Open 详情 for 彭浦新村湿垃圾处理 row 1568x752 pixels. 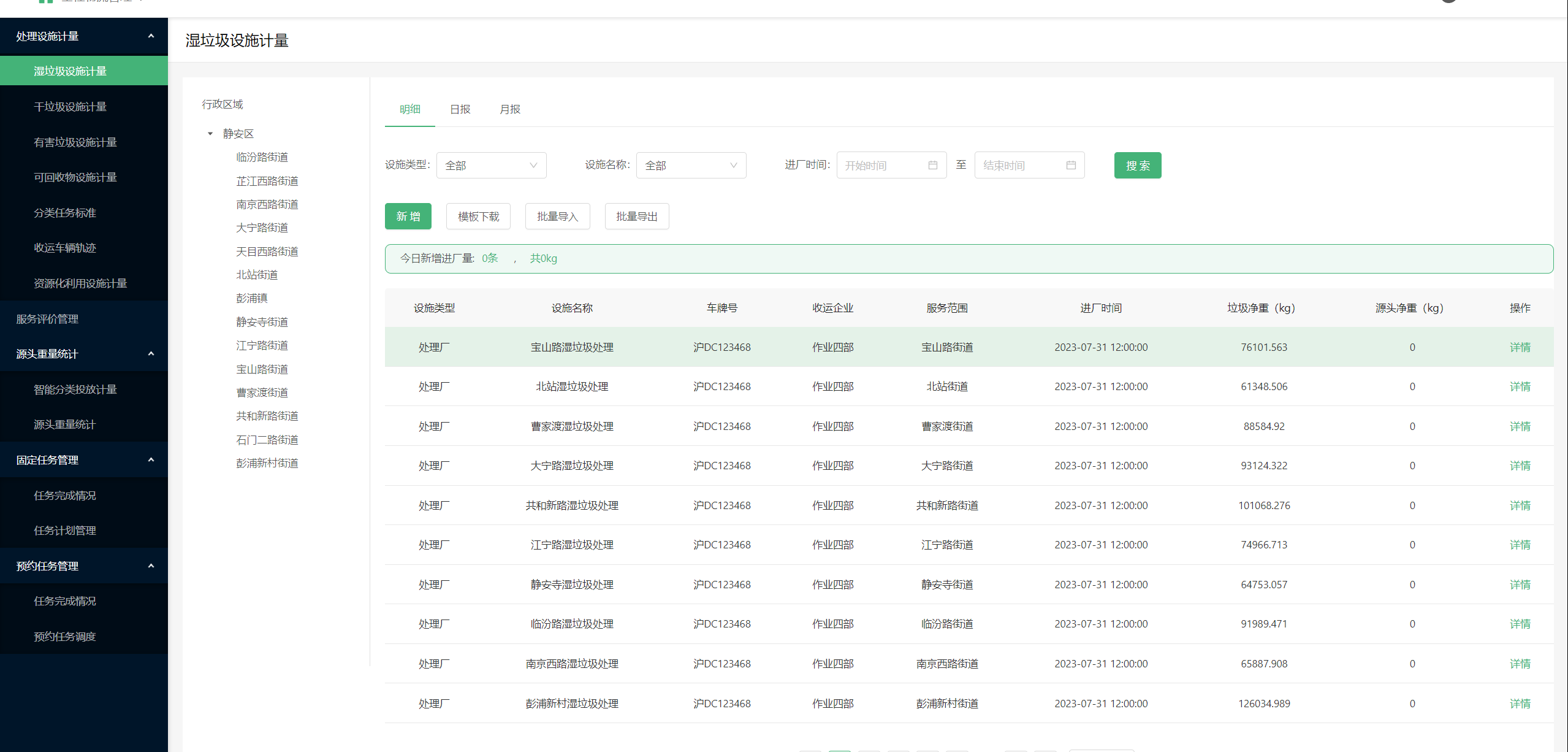pyautogui.click(x=1520, y=704)
